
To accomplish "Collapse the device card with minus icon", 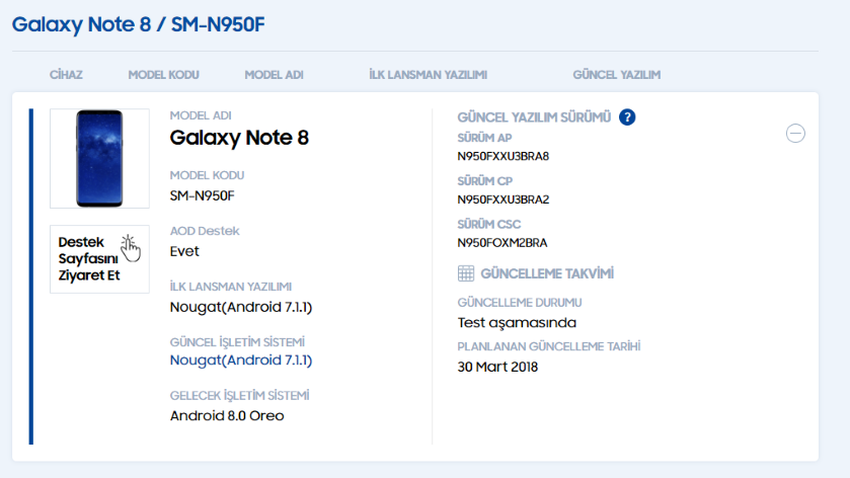I will 795,133.
